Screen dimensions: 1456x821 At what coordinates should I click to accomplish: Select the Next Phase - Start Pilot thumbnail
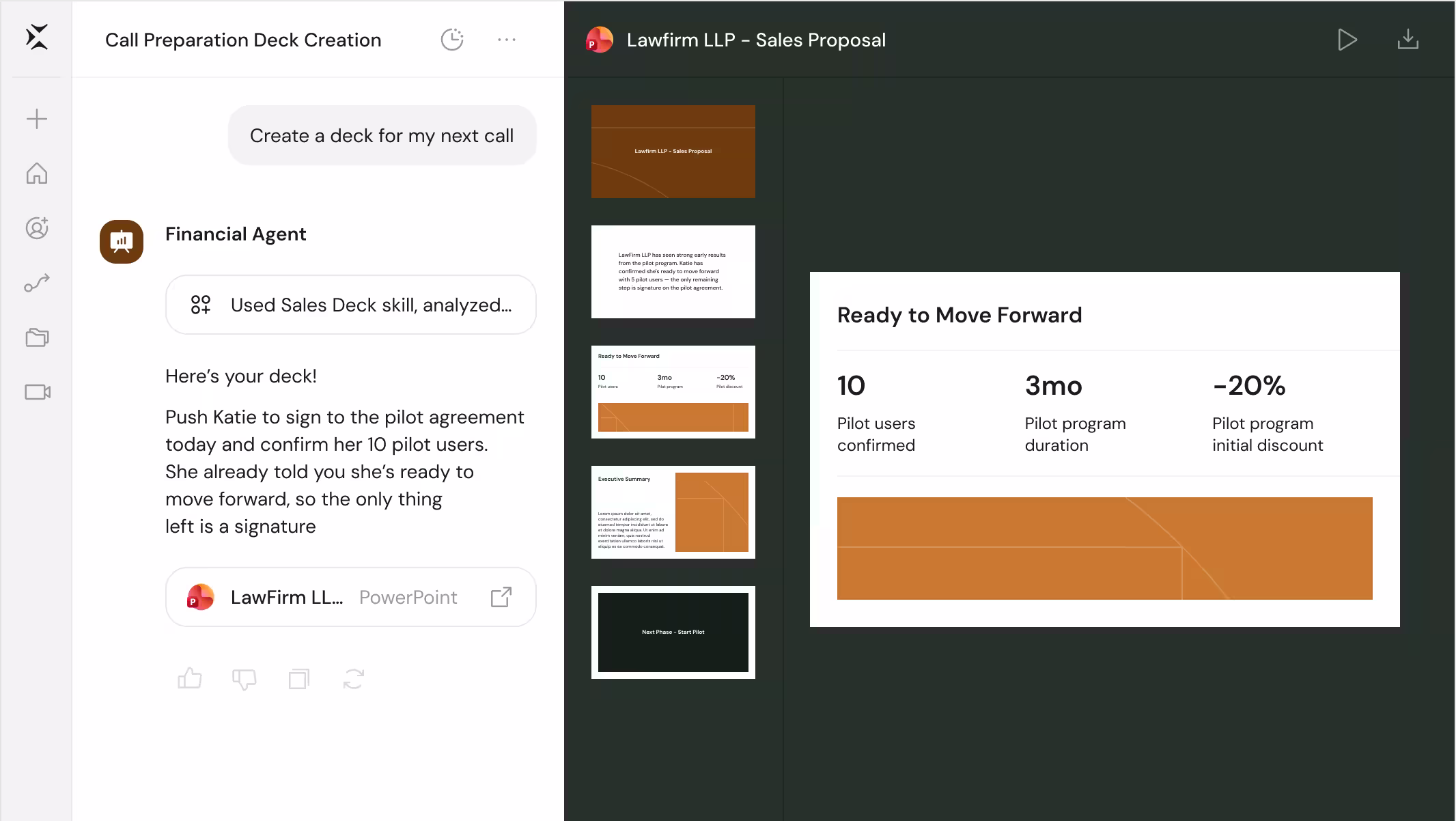(673, 632)
